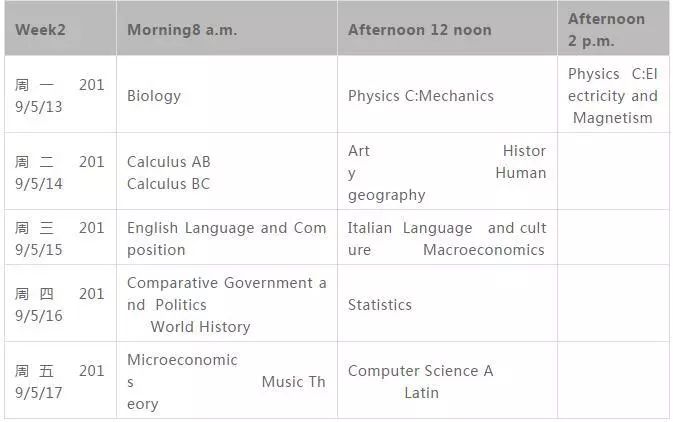Image resolution: width=673 pixels, height=422 pixels.
Task: Click the Calculus AB entry
Action: (169, 162)
